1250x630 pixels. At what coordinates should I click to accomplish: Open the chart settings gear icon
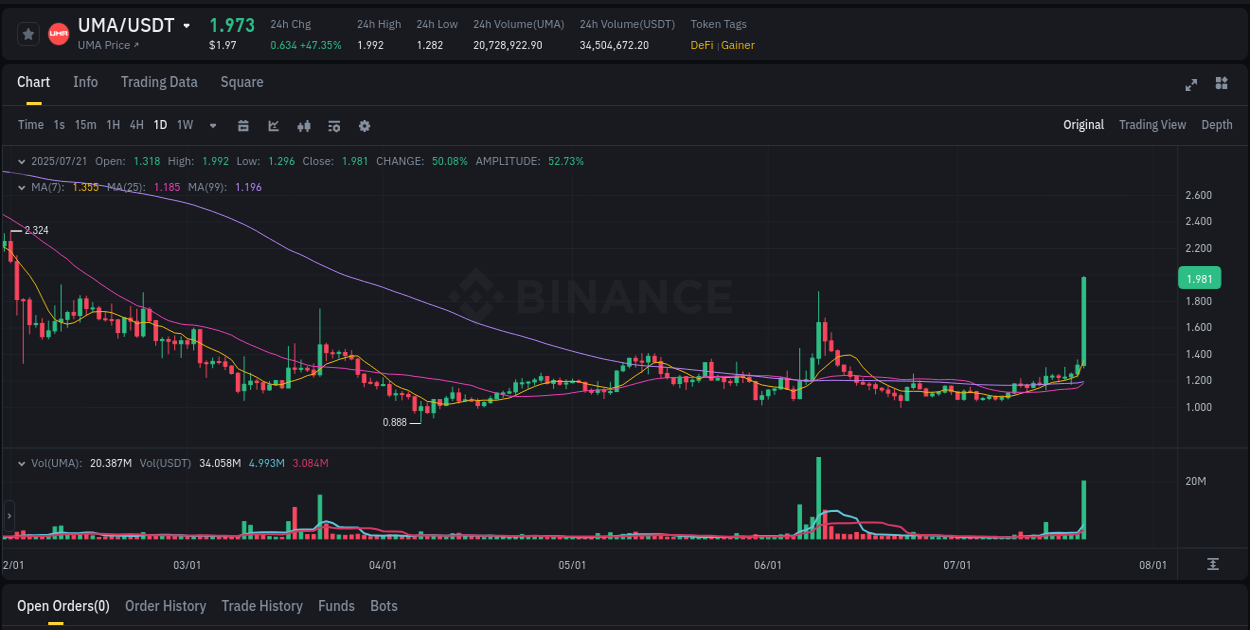pyautogui.click(x=364, y=126)
